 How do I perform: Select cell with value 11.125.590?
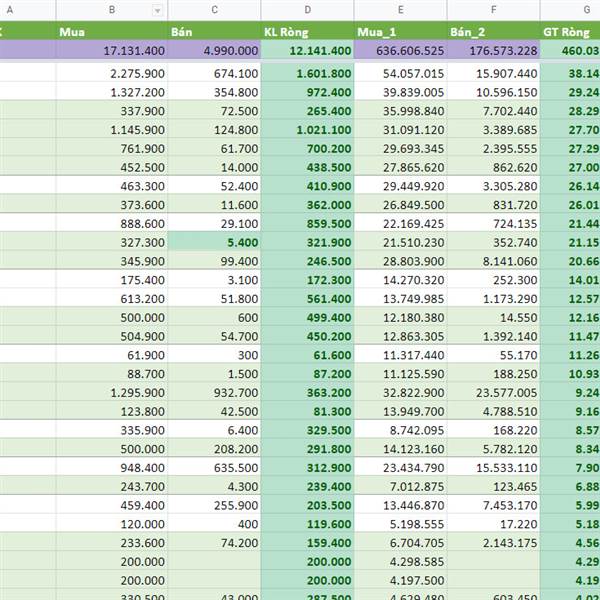401,373
